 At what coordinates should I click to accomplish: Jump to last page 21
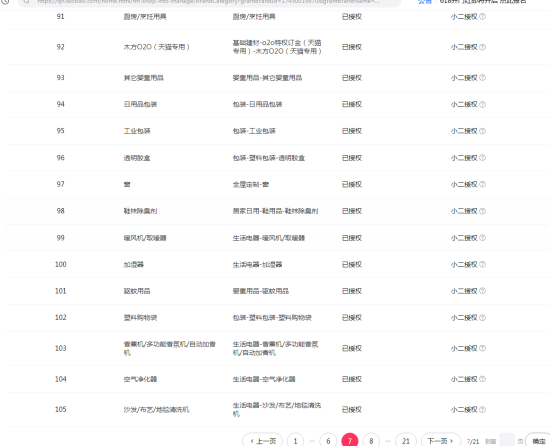click(x=406, y=441)
